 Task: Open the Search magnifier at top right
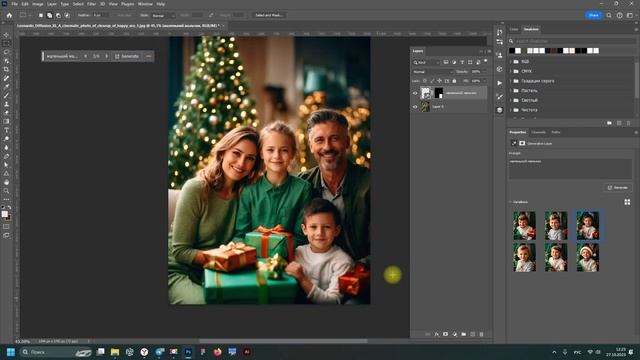[x=609, y=15]
